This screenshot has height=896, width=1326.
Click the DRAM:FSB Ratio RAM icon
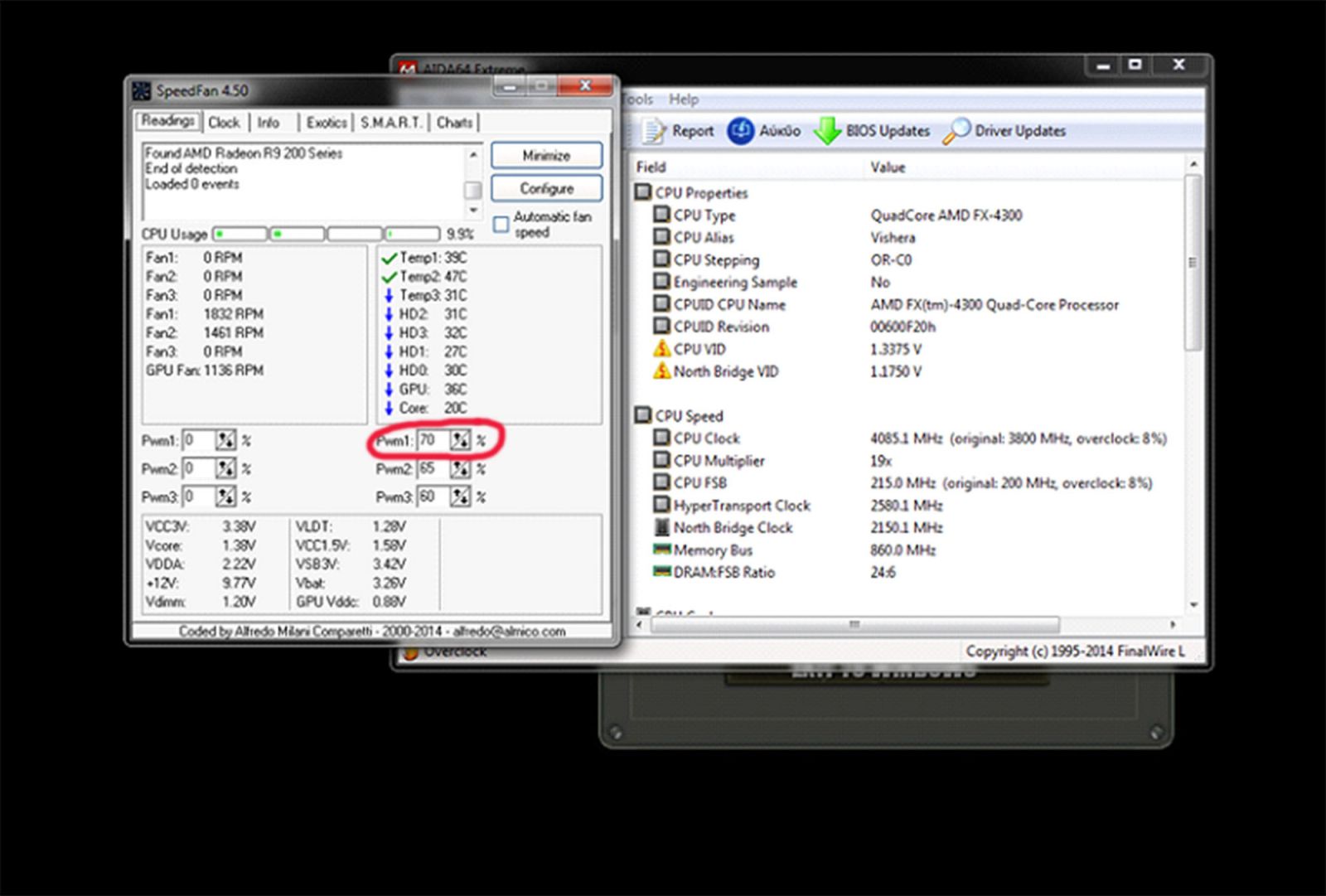661,571
